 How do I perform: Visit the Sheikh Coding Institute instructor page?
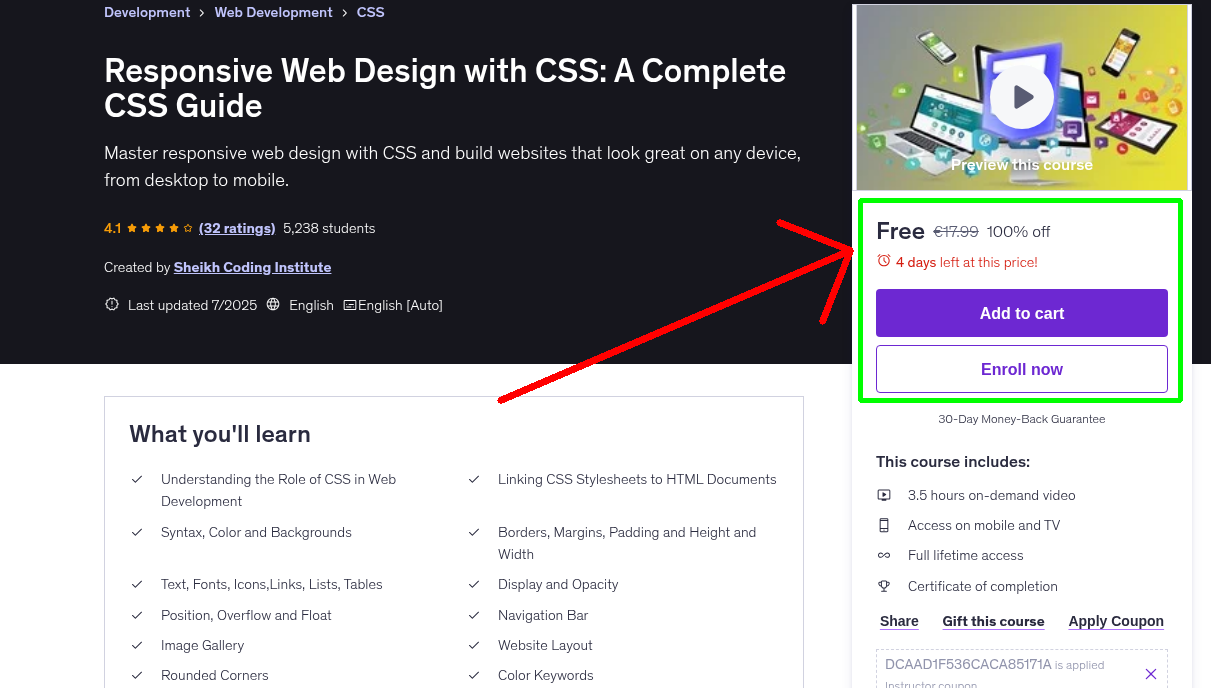click(x=252, y=267)
